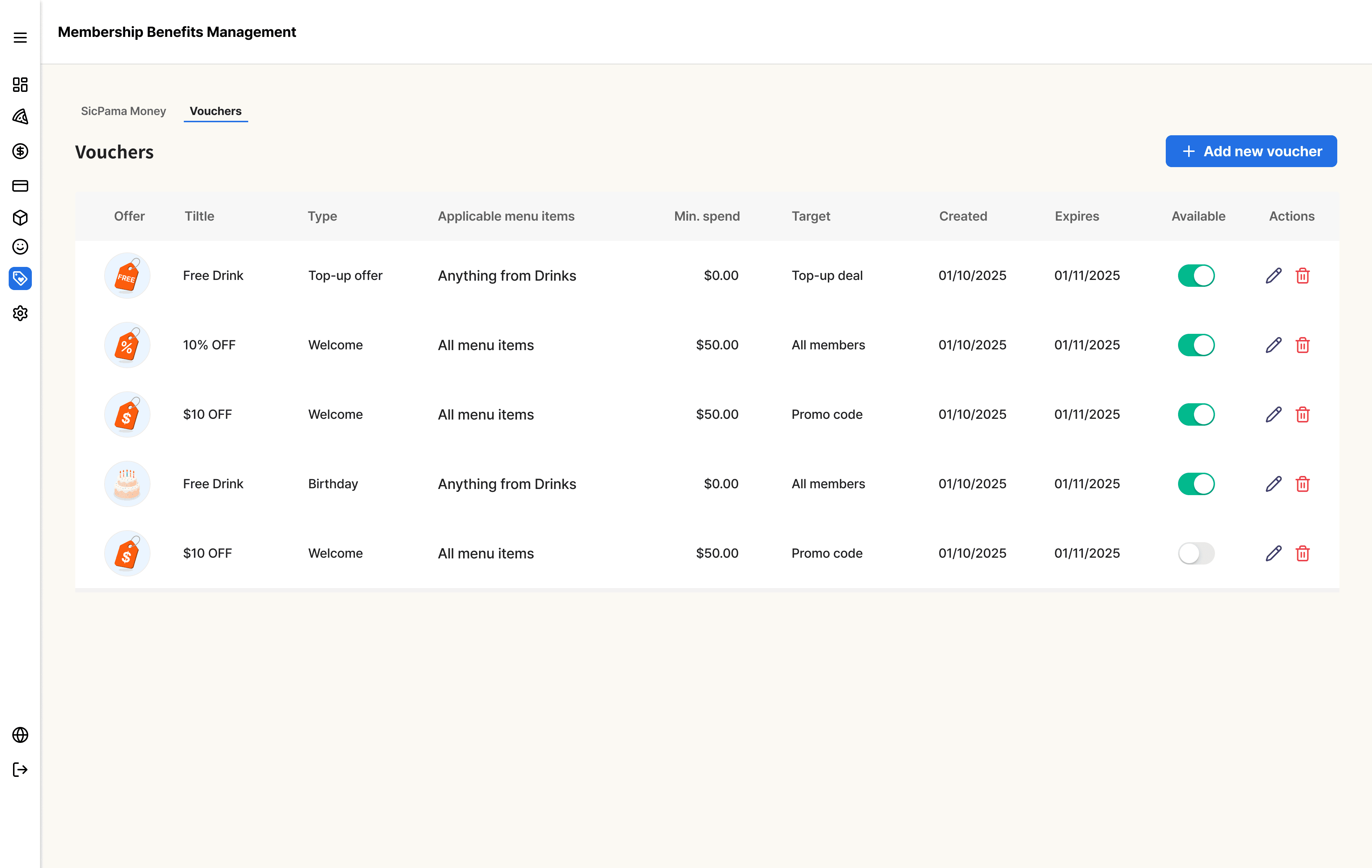
Task: Click the dashboard grid icon in sidebar
Action: pyautogui.click(x=20, y=85)
